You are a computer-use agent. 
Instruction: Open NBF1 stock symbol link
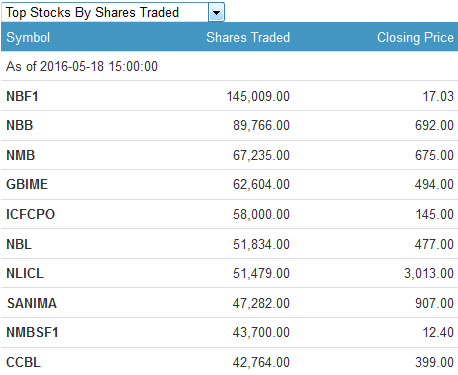(x=22, y=96)
